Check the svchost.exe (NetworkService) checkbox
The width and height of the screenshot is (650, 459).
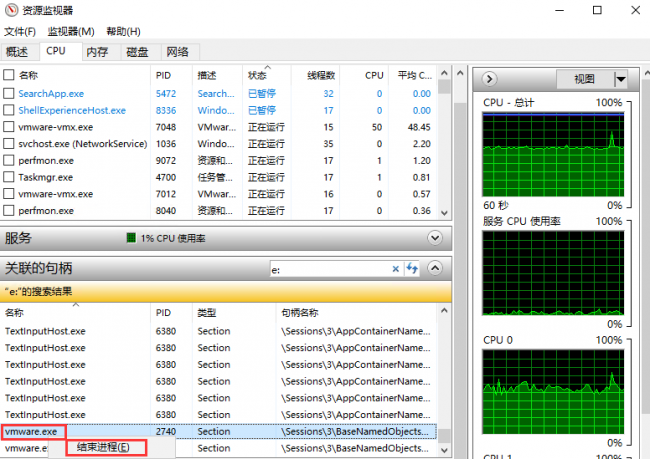pos(9,143)
